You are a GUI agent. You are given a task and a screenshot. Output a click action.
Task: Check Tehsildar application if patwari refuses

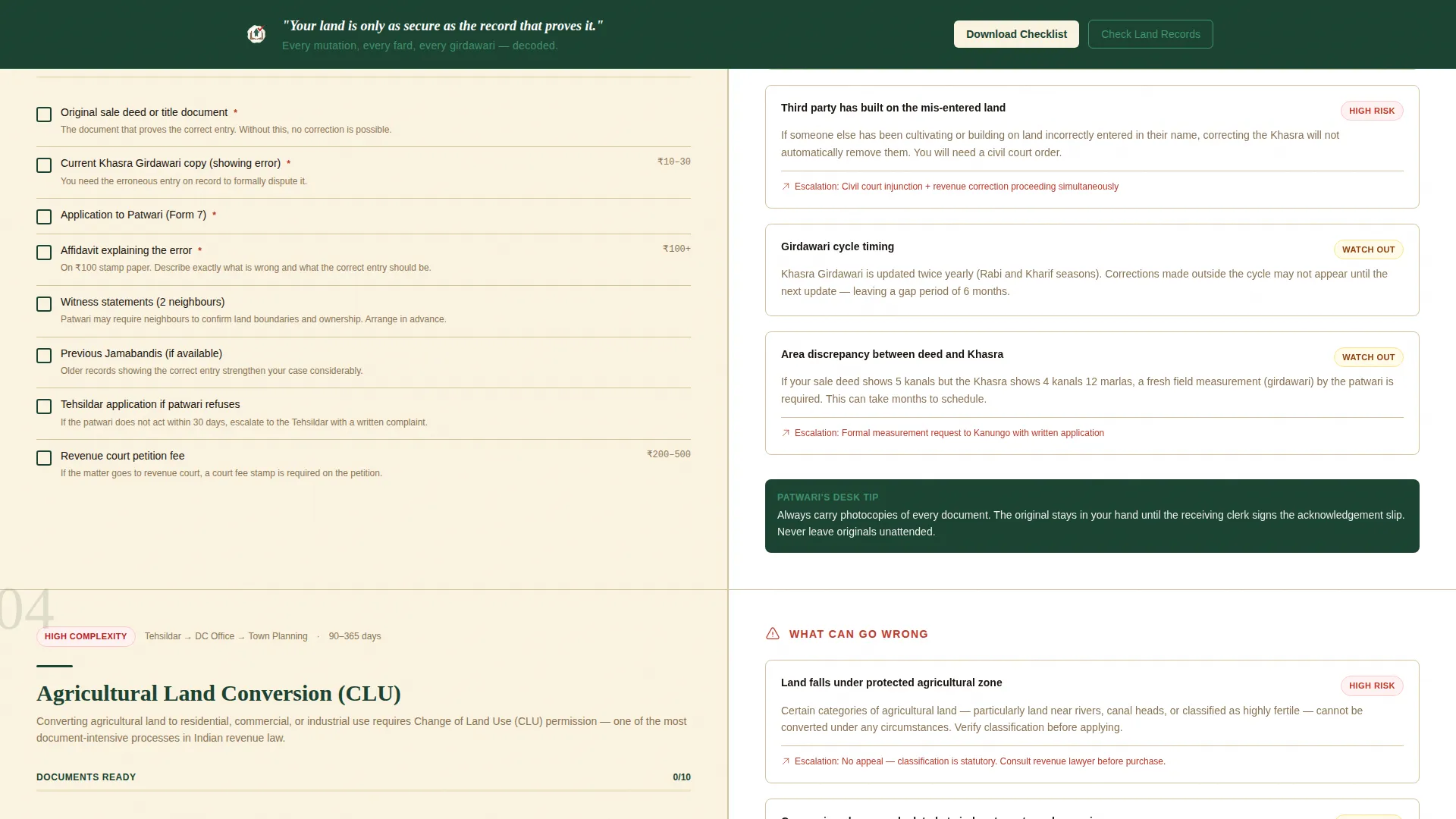44,406
